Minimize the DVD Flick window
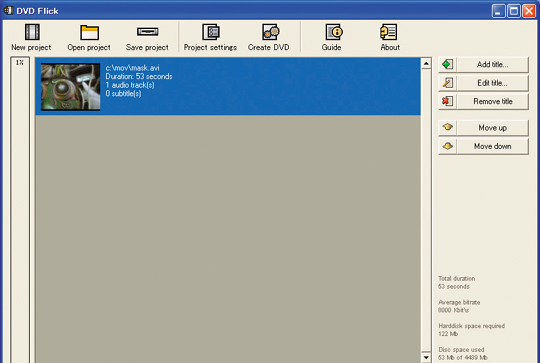Image resolution: width=540 pixels, height=363 pixels. click(498, 11)
